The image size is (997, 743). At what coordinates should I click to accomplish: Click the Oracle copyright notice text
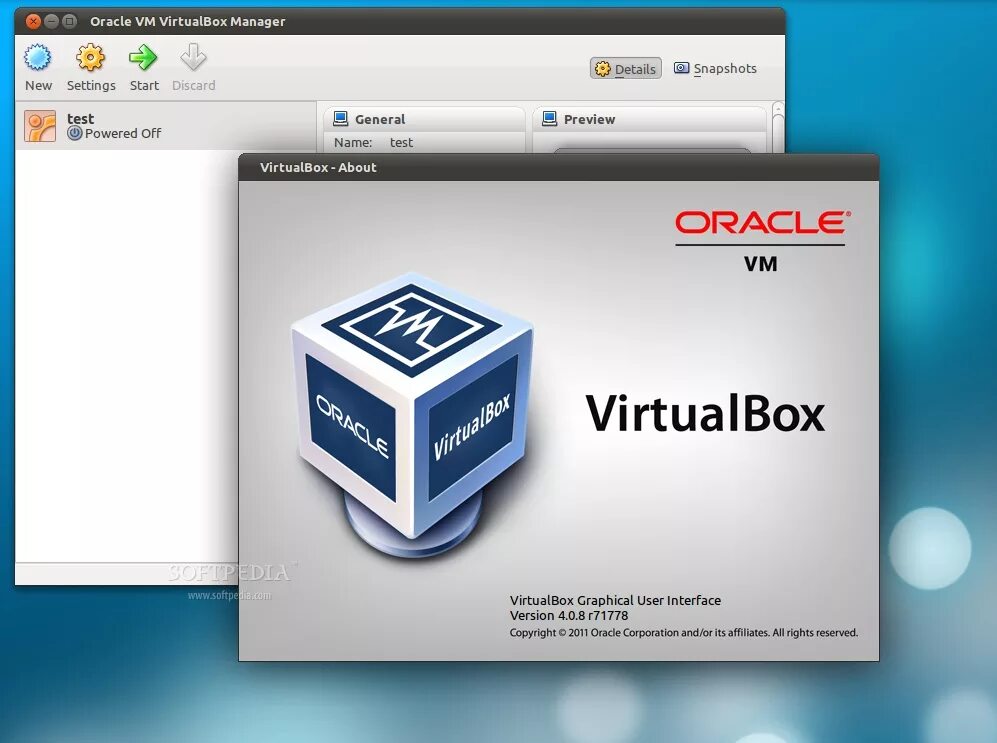pyautogui.click(x=684, y=632)
